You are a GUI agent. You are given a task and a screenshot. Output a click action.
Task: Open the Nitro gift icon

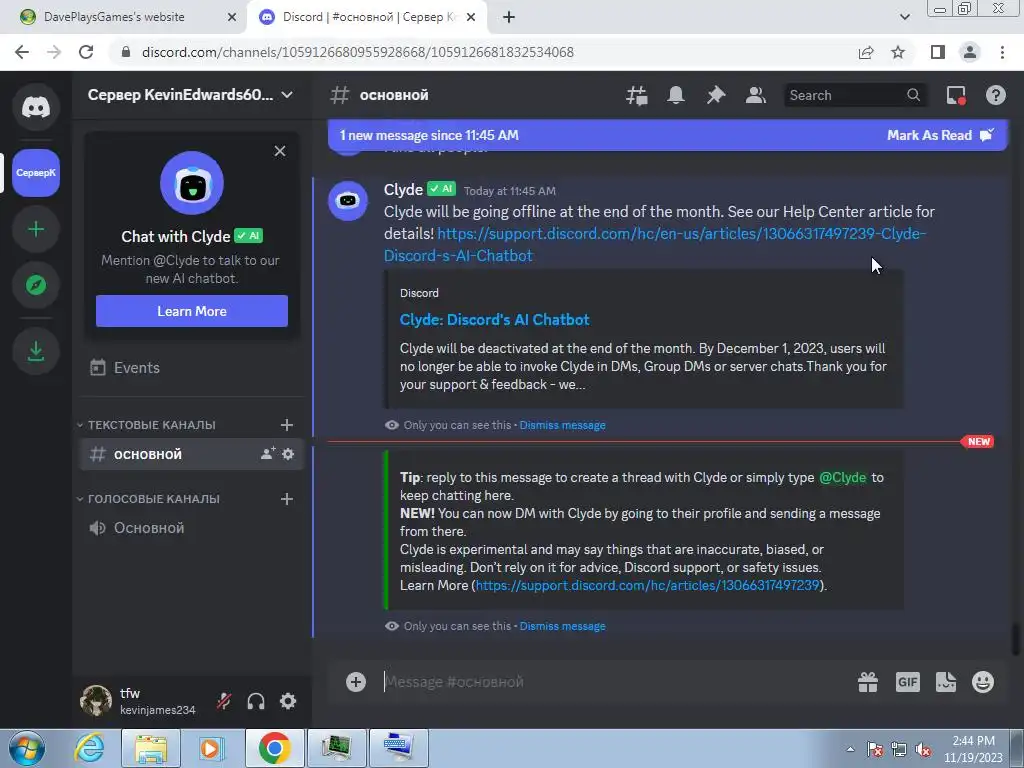pyautogui.click(x=868, y=682)
